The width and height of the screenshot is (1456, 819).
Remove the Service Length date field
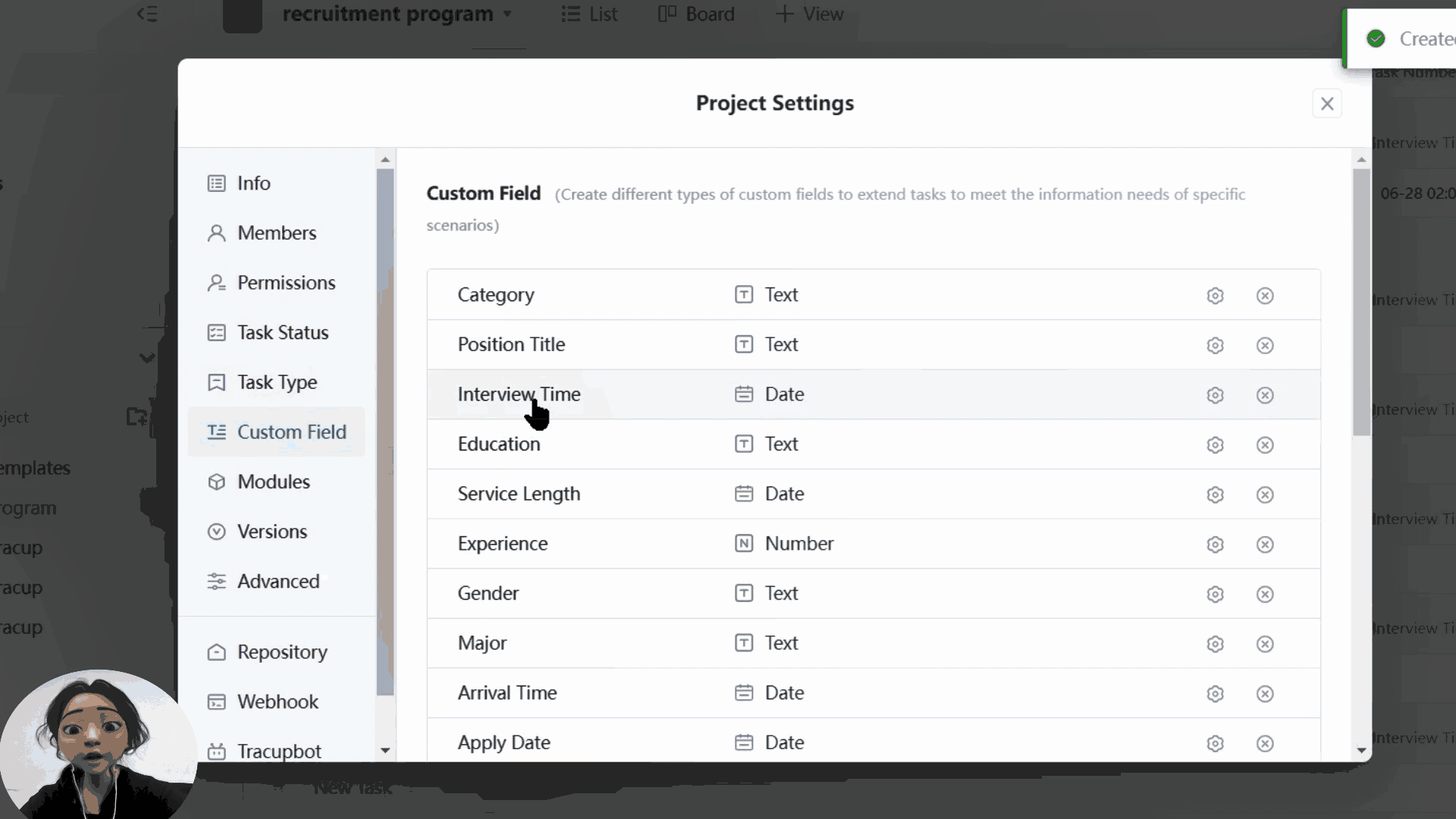(1264, 494)
